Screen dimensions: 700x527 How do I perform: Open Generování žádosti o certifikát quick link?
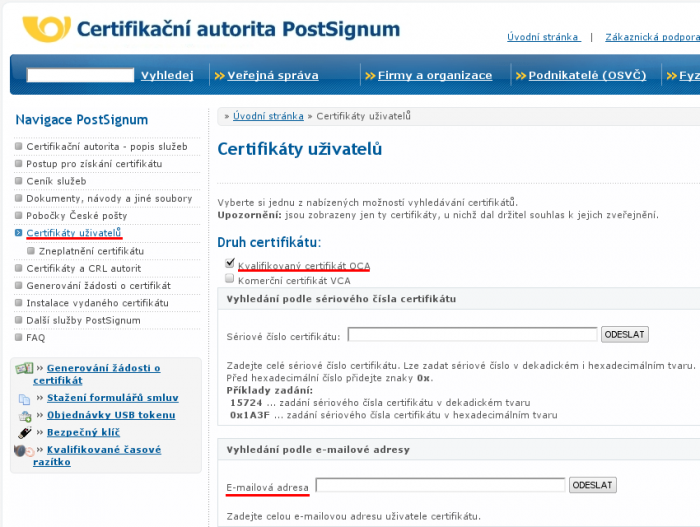click(x=97, y=374)
